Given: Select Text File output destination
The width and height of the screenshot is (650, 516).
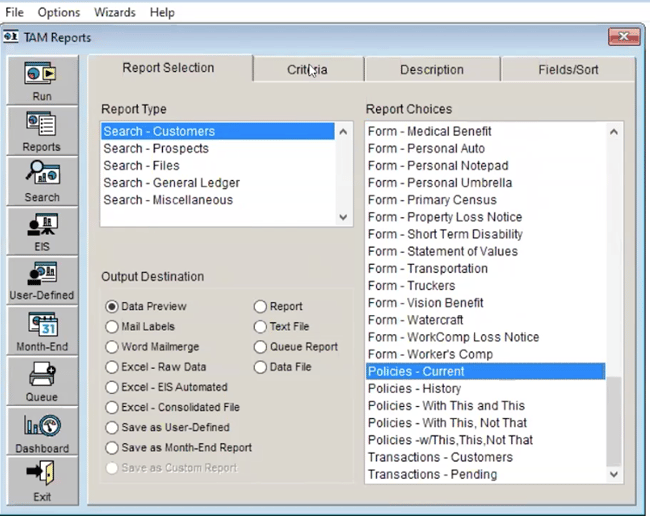Looking at the screenshot, I should (x=281, y=327).
